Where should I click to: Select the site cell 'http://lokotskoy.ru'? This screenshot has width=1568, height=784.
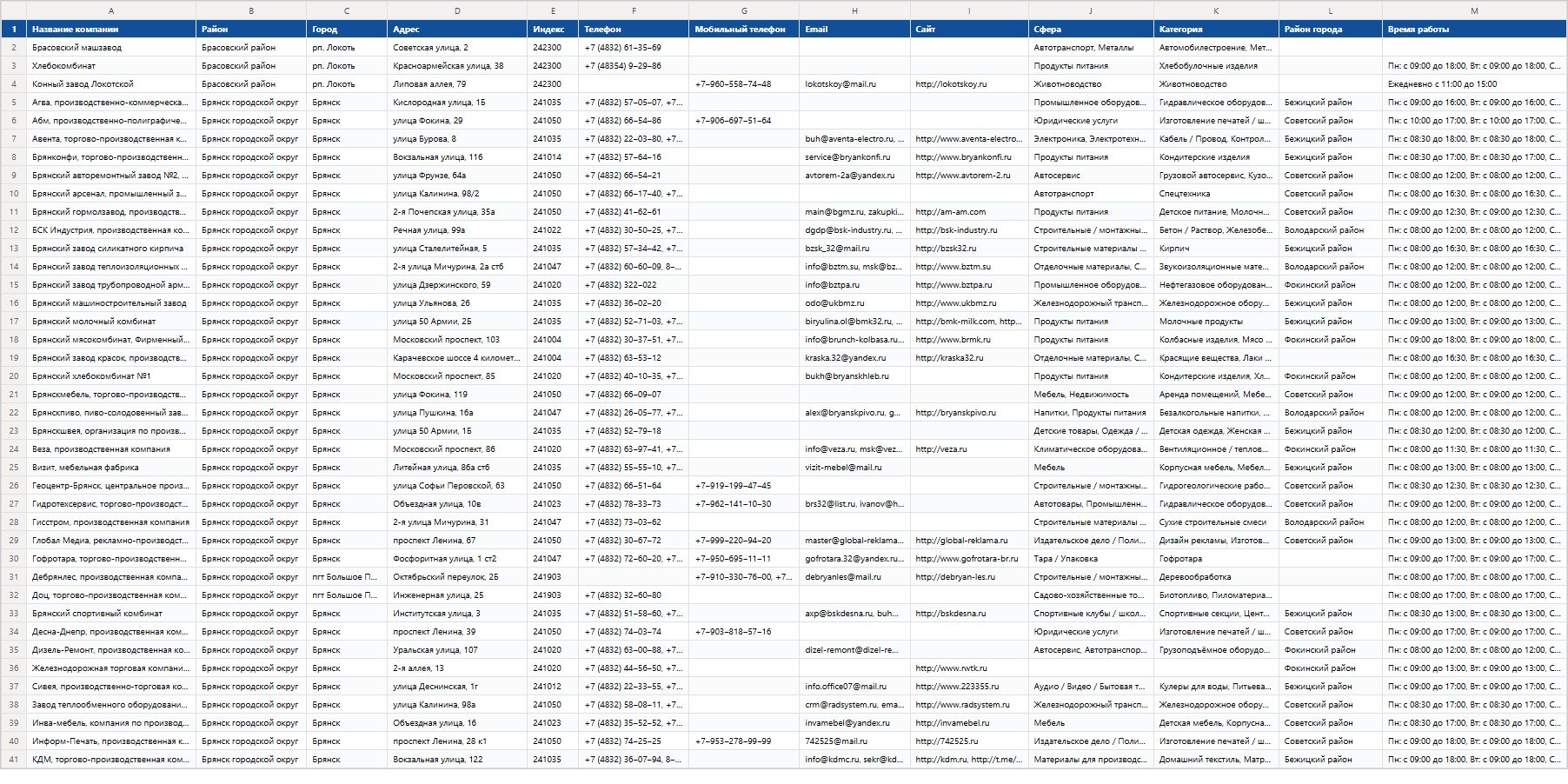pos(969,84)
